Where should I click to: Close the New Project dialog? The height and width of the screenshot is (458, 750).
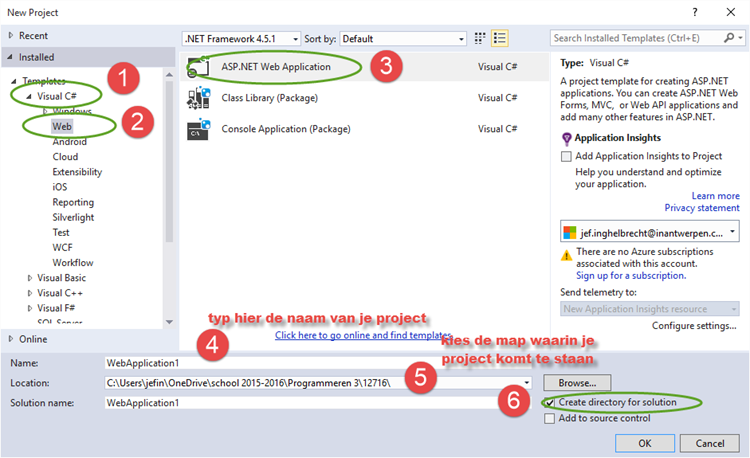(x=731, y=12)
